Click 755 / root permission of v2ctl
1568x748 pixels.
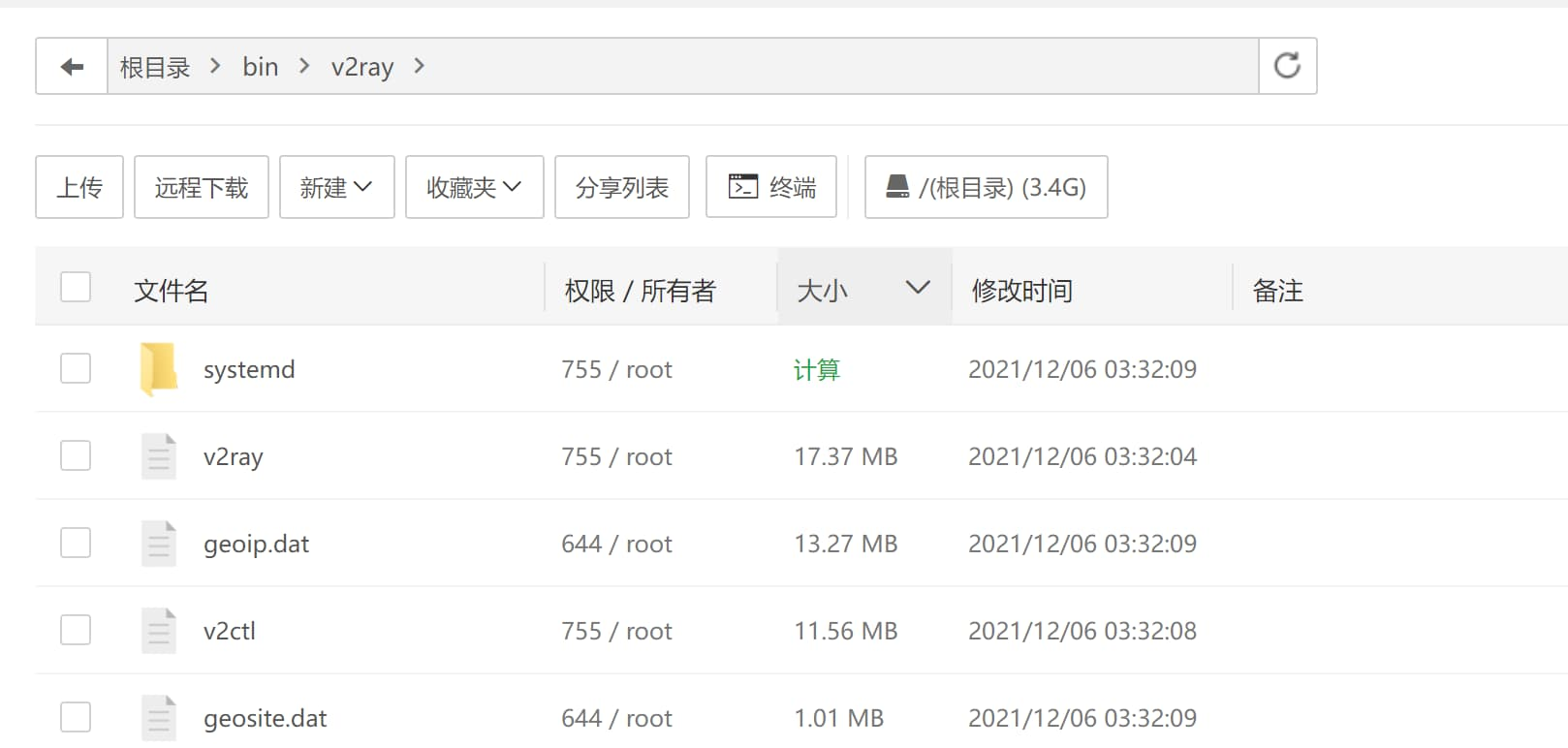[617, 631]
